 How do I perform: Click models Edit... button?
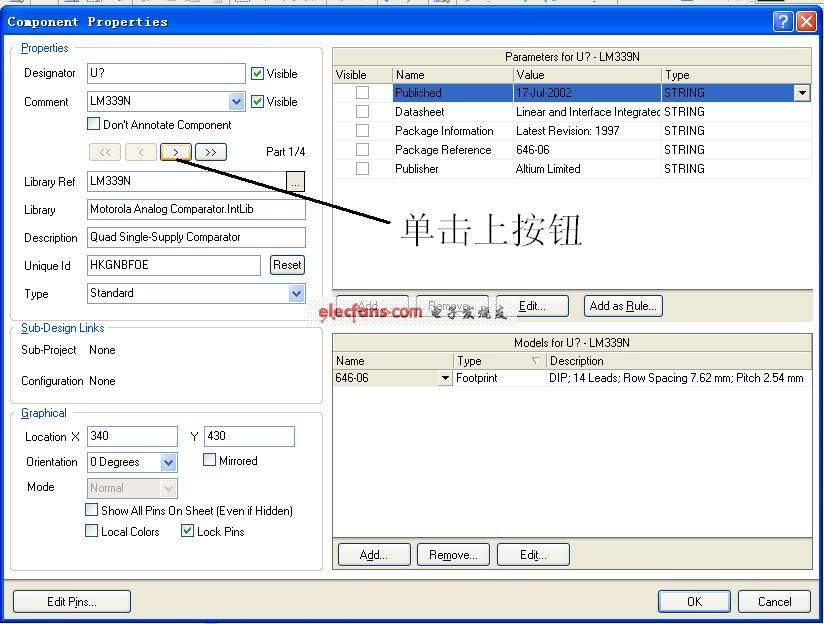click(533, 555)
